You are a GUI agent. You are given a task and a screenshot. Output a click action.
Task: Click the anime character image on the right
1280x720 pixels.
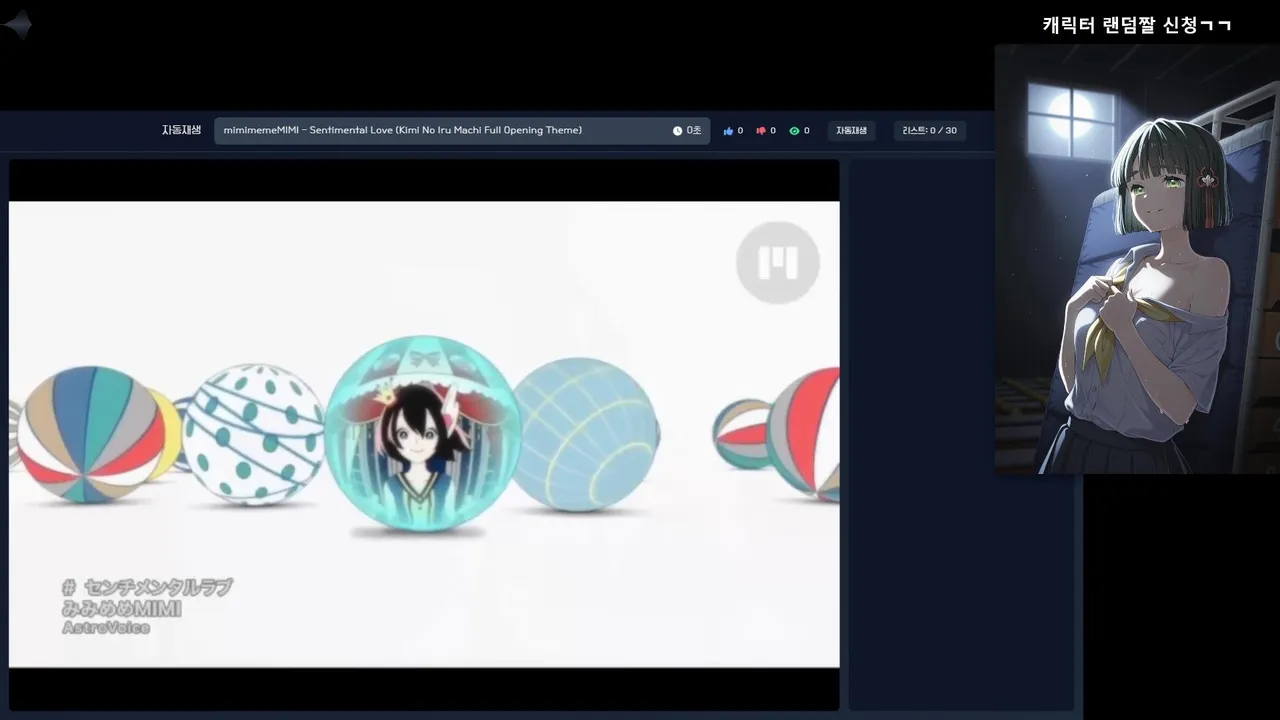(1137, 258)
